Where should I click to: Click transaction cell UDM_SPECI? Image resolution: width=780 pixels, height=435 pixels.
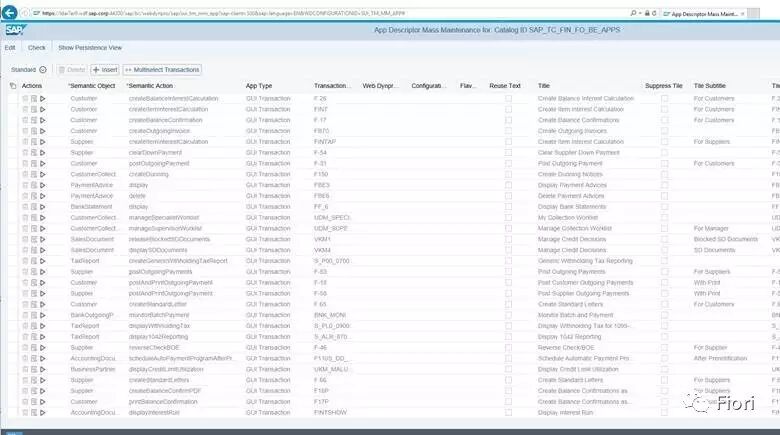click(332, 218)
